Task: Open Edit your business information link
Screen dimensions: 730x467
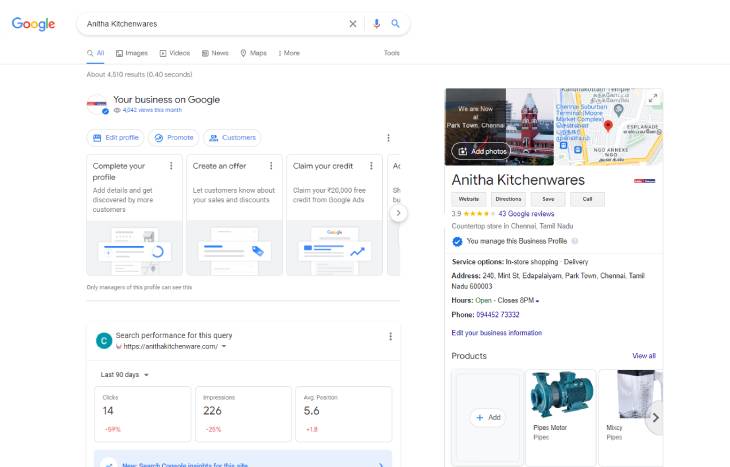Action: click(x=497, y=333)
